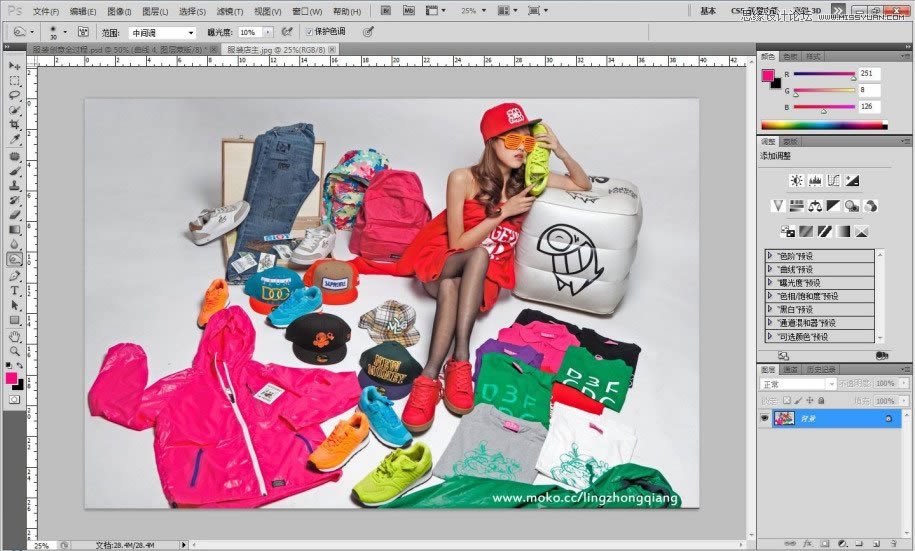
Task: Click the Curves adjustment icon
Action: 834,181
